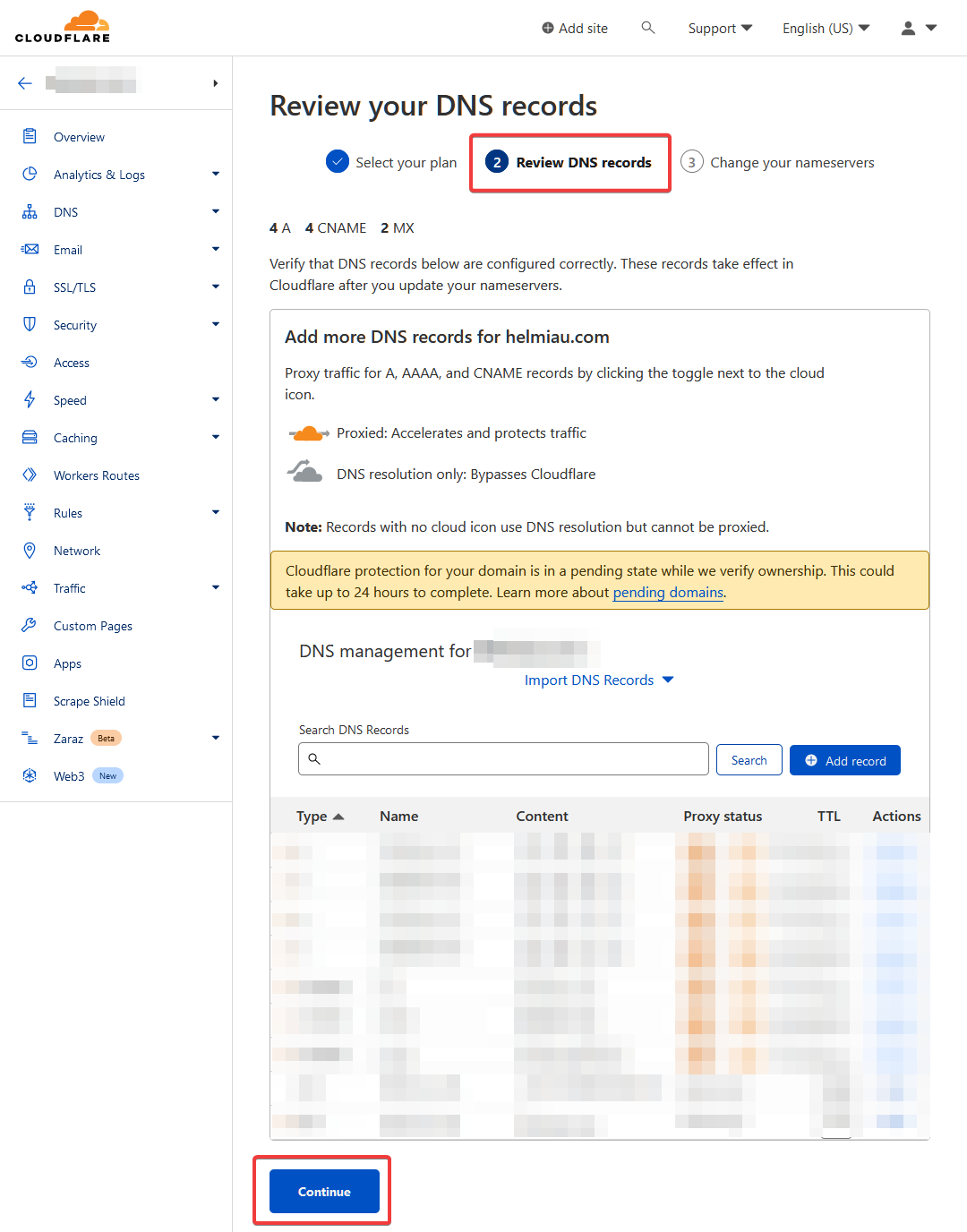The height and width of the screenshot is (1232, 967).
Task: Click the Cloudflare logo
Action: tap(63, 27)
